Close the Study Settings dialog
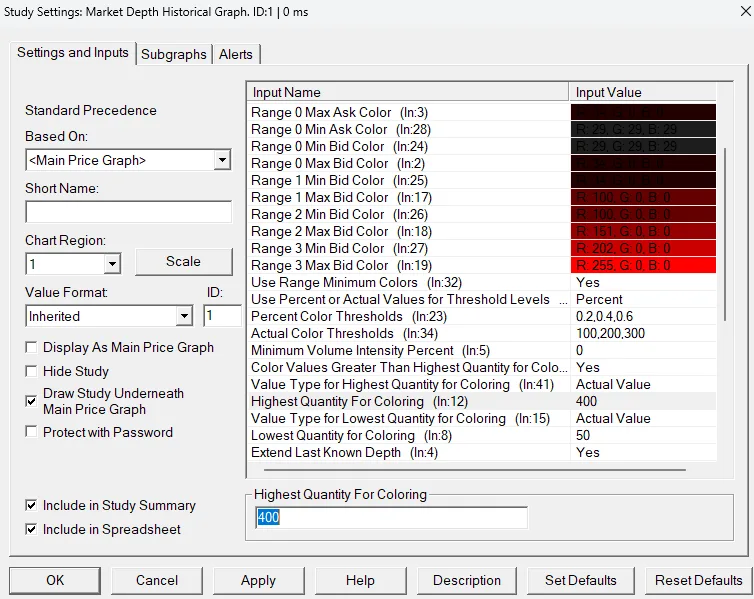The image size is (754, 599). 745,11
